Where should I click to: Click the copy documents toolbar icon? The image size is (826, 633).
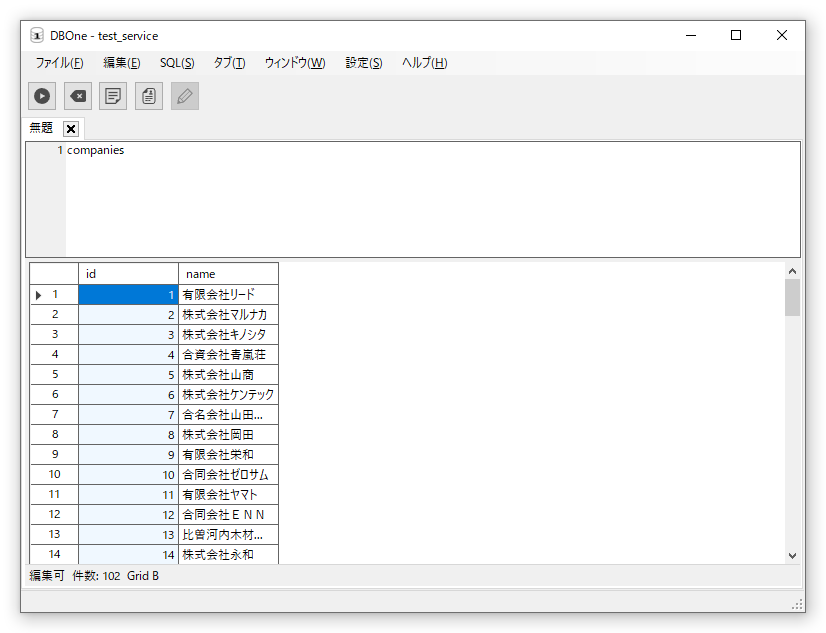pos(149,96)
